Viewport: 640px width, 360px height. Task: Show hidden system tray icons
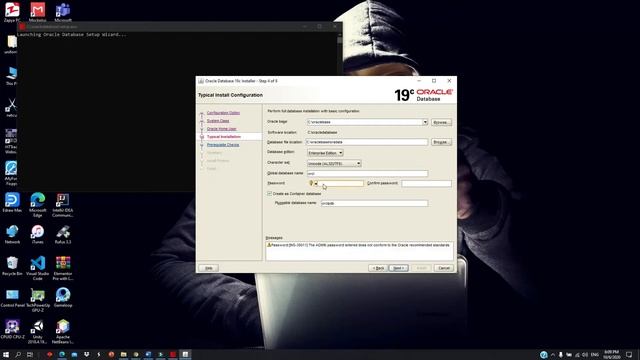pos(553,355)
